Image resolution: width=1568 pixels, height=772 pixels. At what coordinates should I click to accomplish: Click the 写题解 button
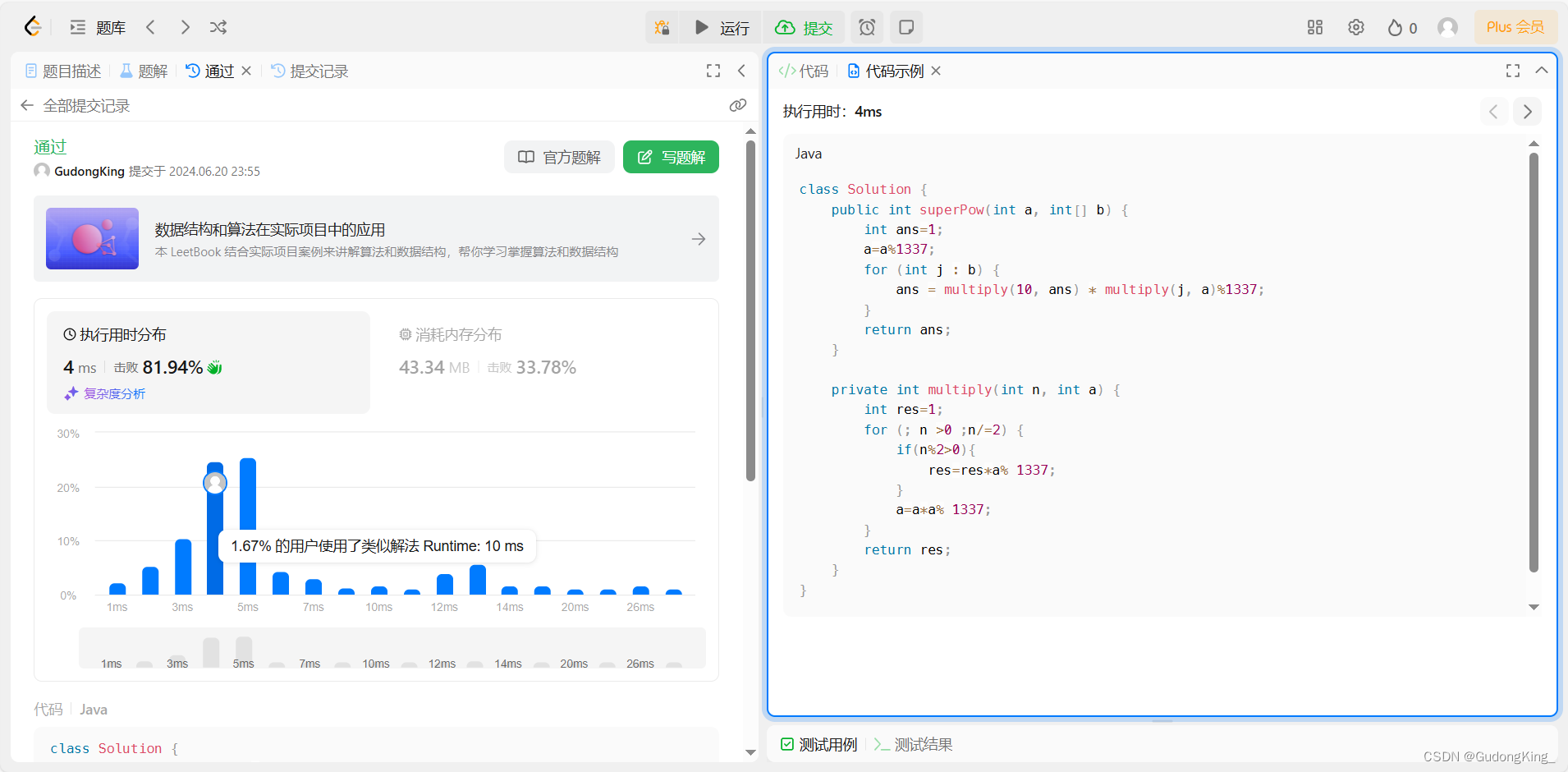[671, 157]
